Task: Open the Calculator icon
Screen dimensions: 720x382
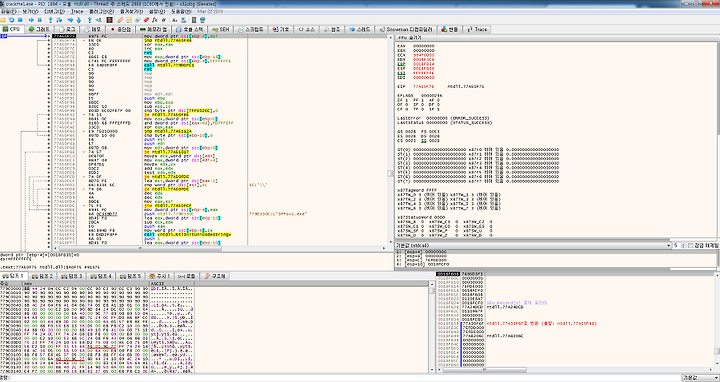Action: click(194, 20)
